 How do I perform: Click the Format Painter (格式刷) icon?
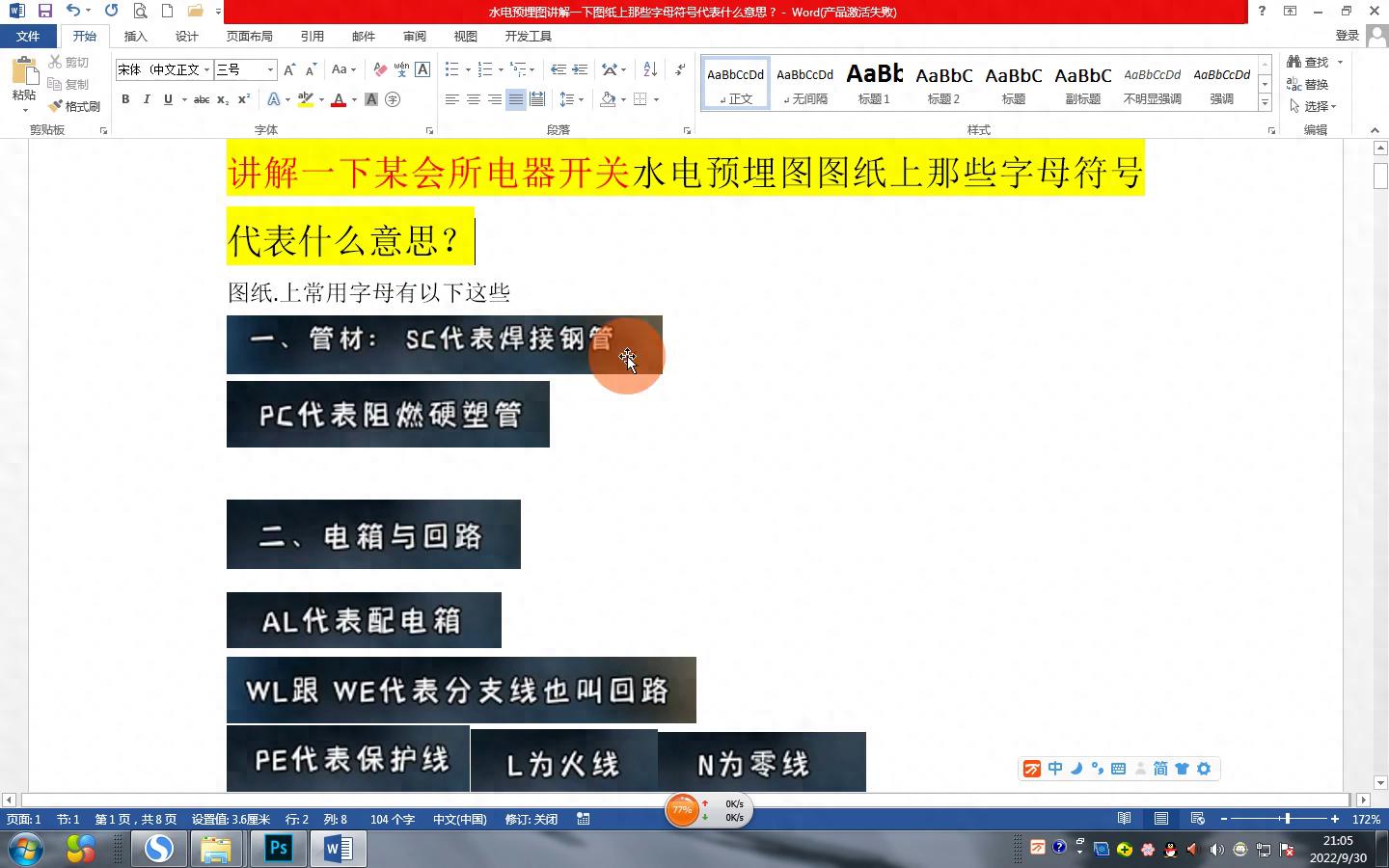(75, 106)
